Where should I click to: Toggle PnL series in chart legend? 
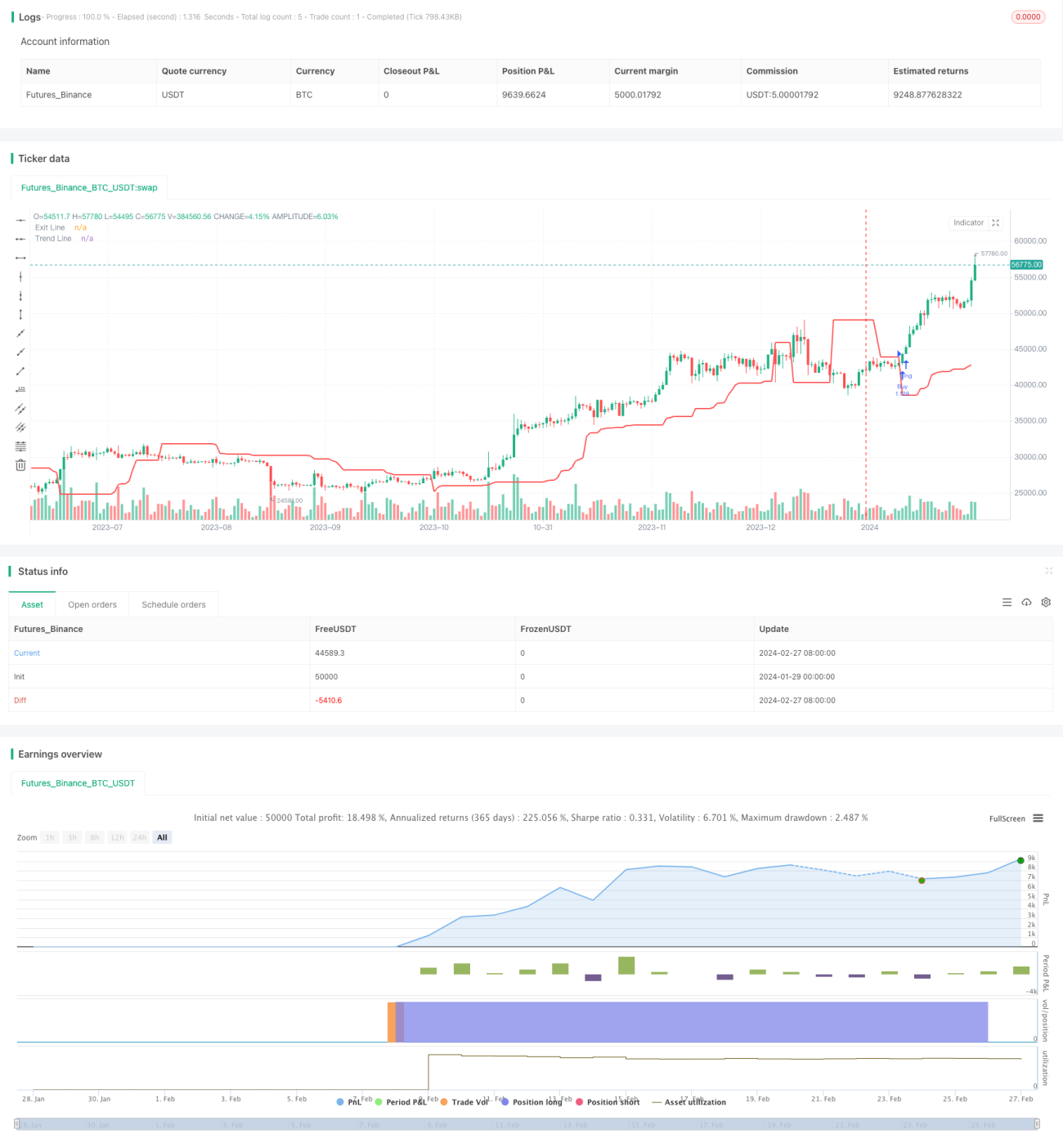349,1102
